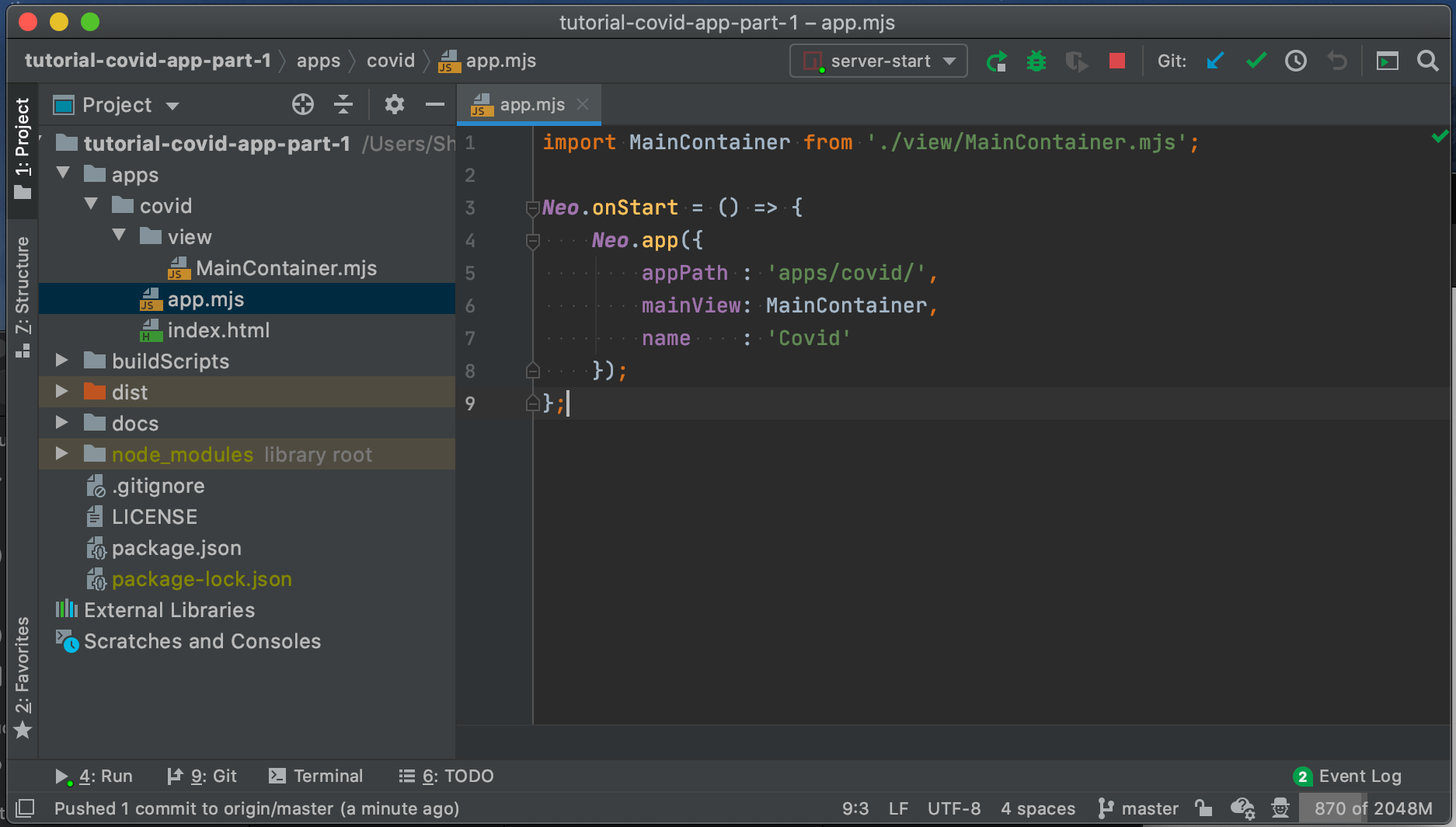
Task: Select opened file in Project view
Action: pyautogui.click(x=302, y=104)
